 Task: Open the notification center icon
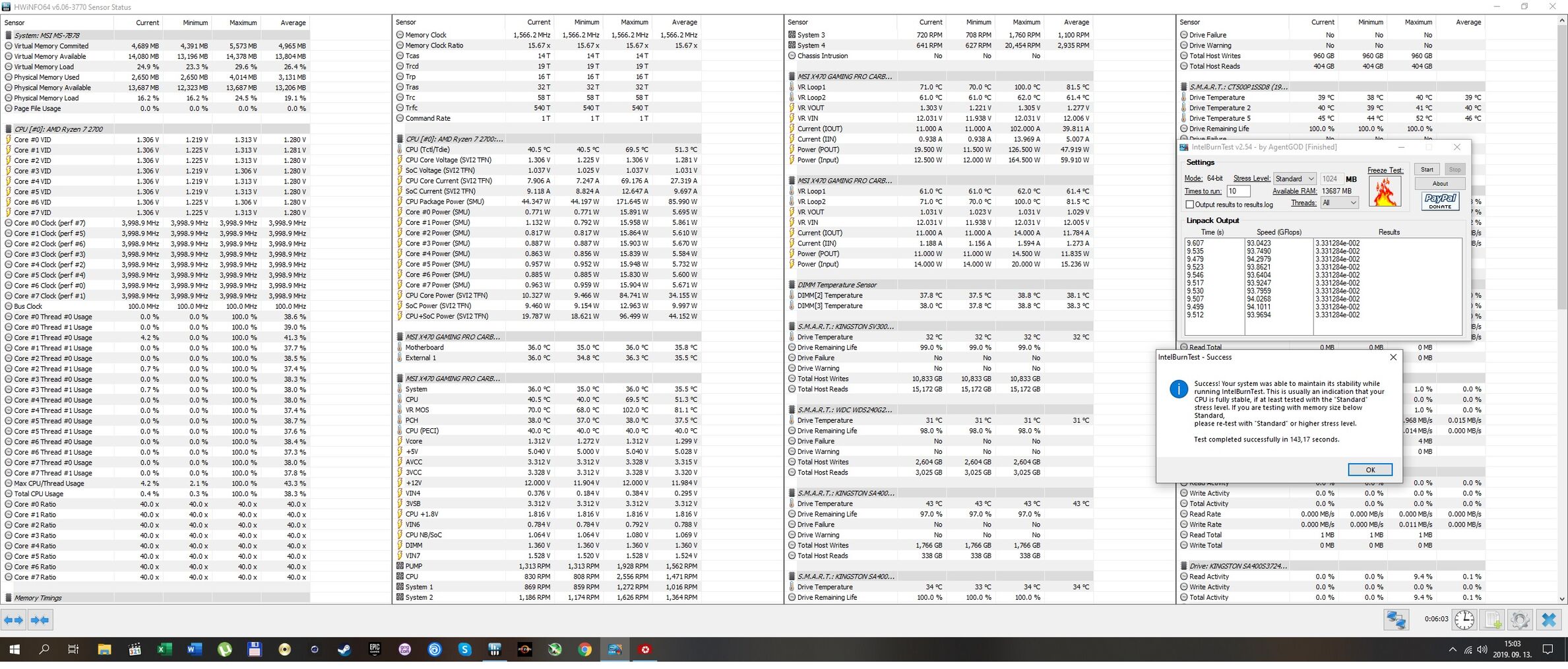(x=1548, y=650)
